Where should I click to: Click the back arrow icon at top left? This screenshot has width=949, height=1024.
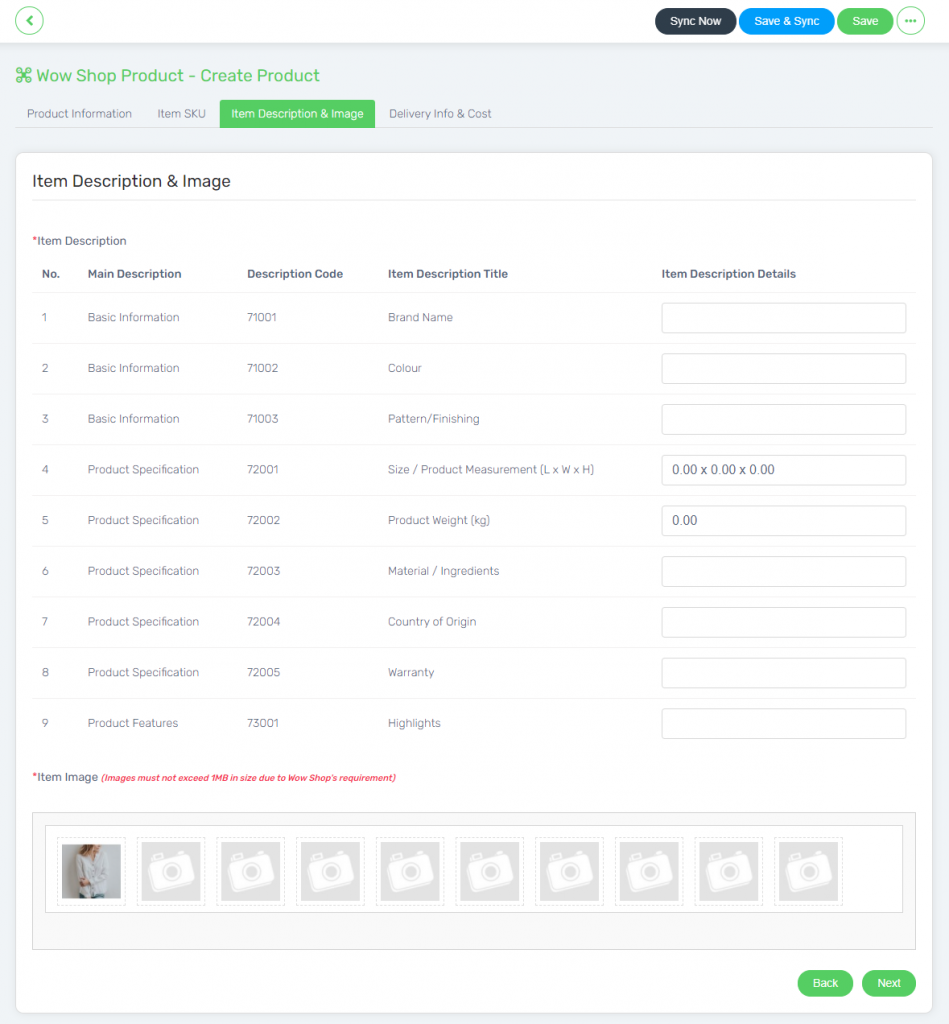pyautogui.click(x=29, y=20)
